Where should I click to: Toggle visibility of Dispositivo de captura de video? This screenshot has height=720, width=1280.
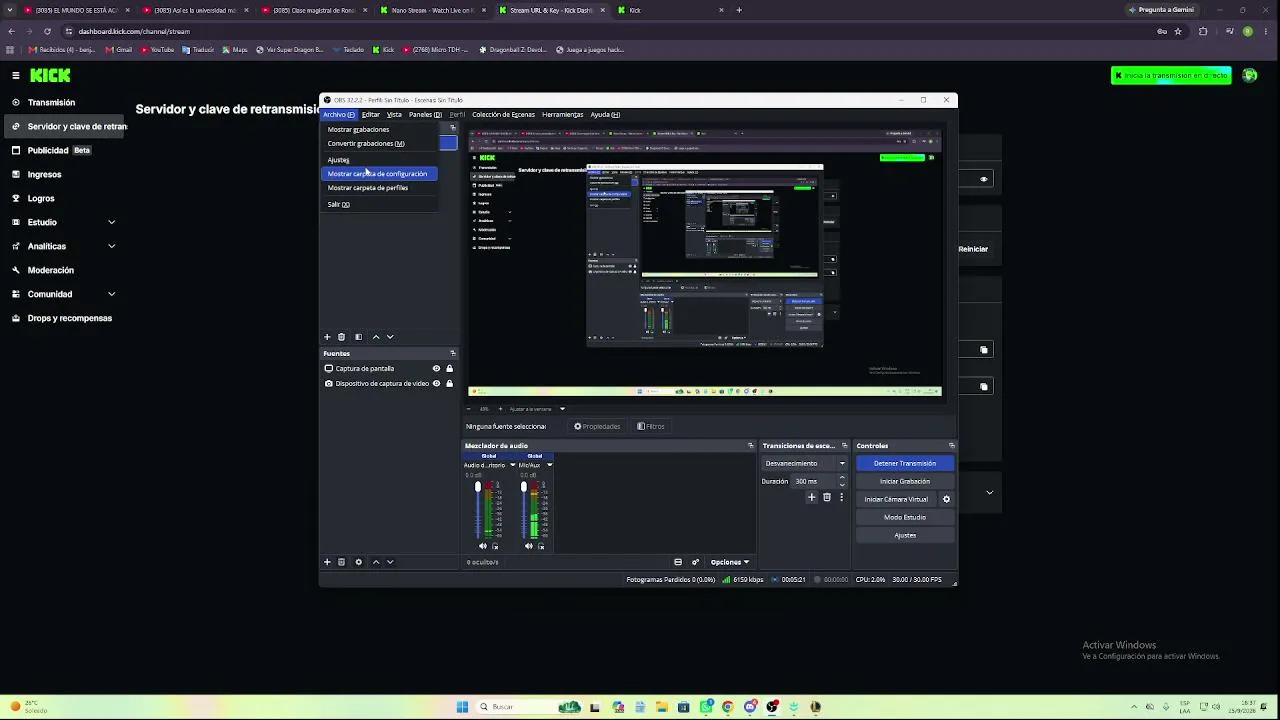pyautogui.click(x=436, y=384)
